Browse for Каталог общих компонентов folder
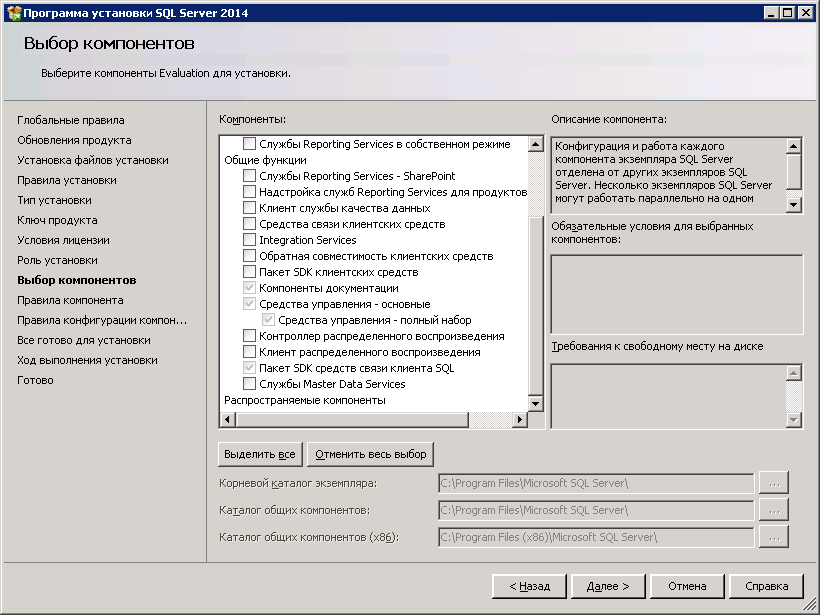Viewport: 820px width, 615px height. pos(774,510)
